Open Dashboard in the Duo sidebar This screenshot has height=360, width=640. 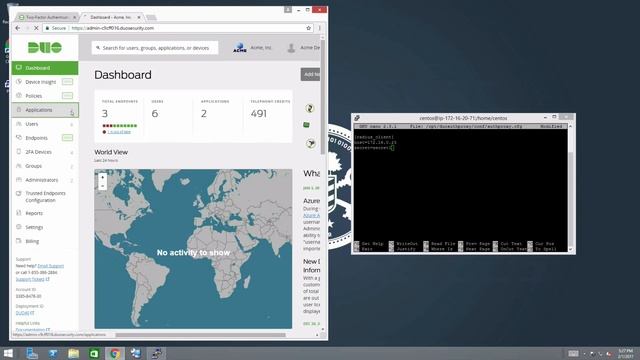tap(44, 68)
